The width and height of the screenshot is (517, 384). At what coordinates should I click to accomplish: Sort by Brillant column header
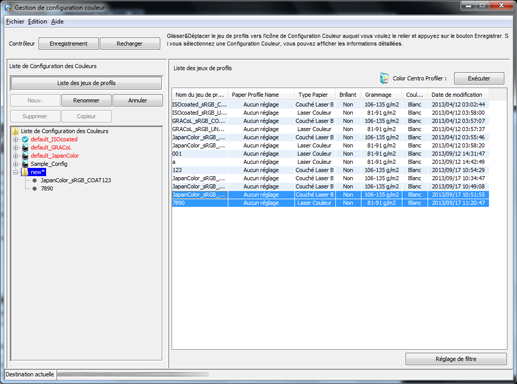point(348,95)
